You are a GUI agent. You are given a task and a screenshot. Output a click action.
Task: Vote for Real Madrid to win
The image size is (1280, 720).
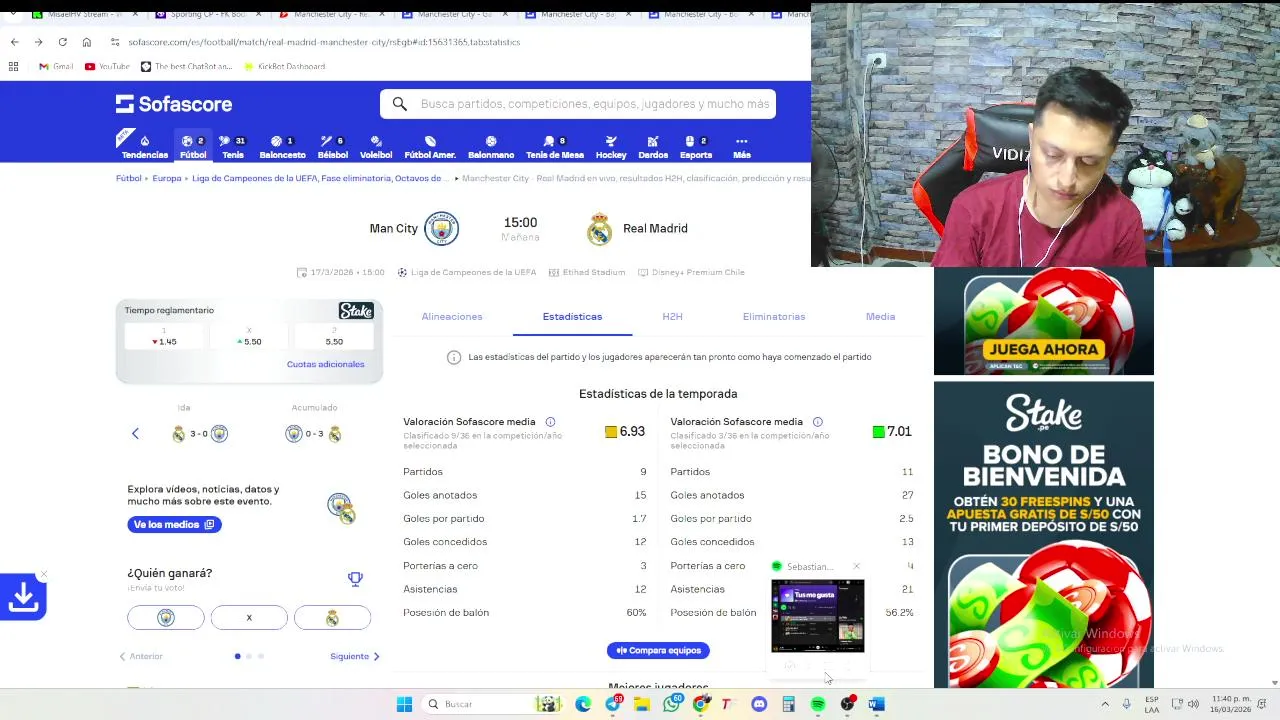332,618
